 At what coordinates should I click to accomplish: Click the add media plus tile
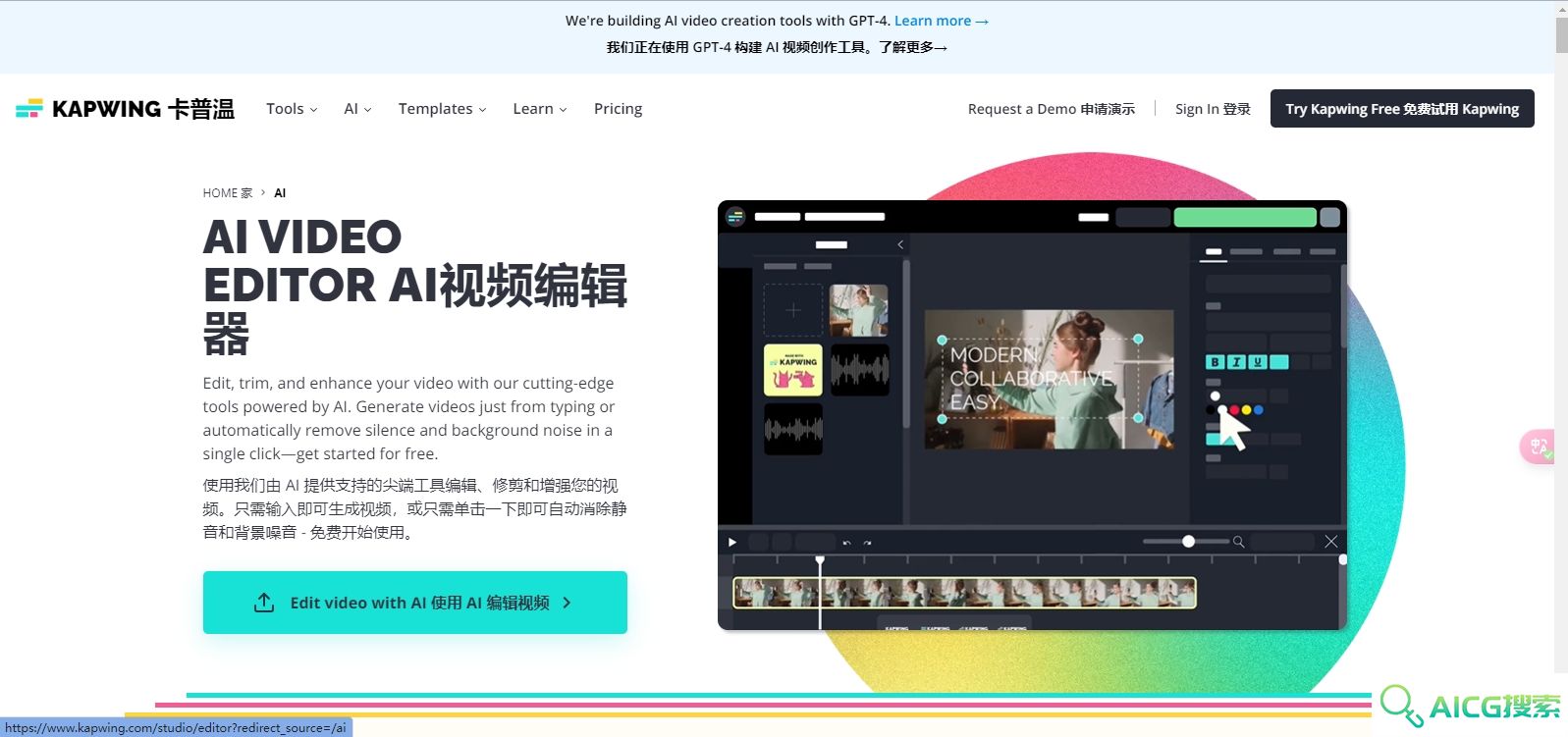tap(793, 310)
